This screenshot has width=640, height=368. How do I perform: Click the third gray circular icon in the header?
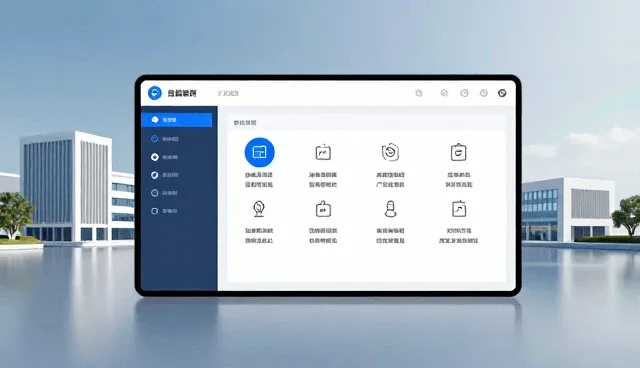coord(464,93)
